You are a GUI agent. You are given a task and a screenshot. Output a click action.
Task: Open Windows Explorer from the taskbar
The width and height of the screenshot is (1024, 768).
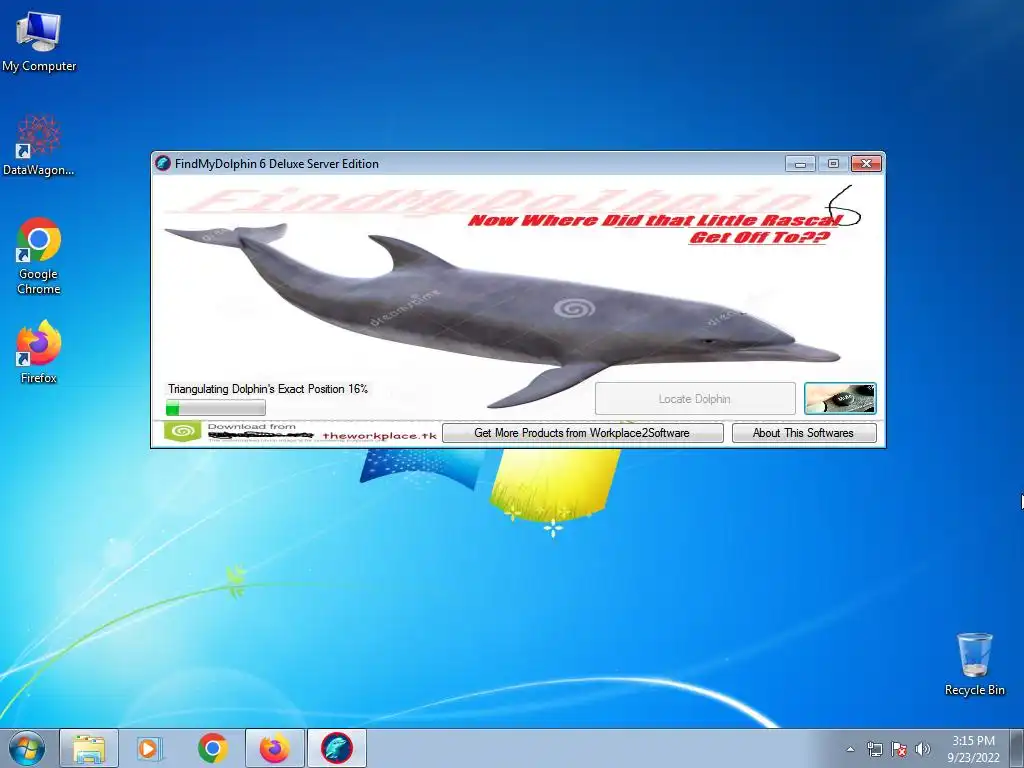(x=89, y=748)
